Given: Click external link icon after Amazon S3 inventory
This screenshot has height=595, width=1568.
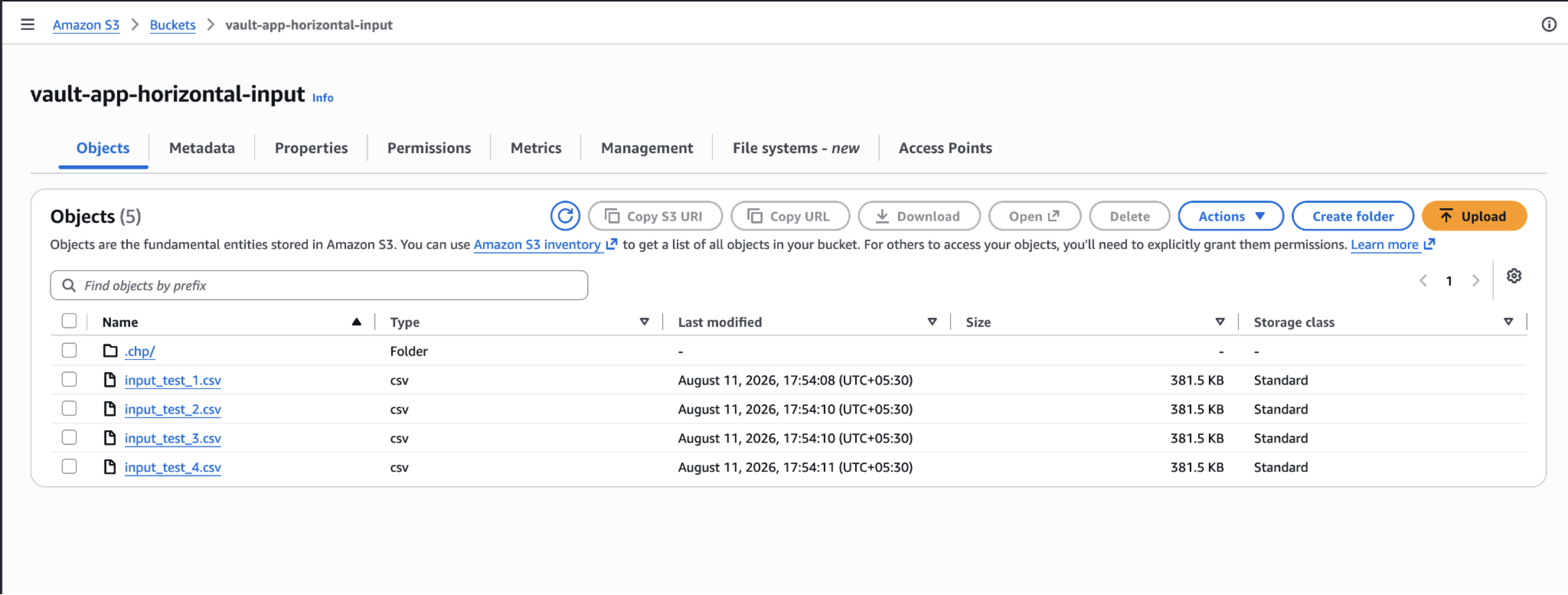Looking at the screenshot, I should coord(611,244).
